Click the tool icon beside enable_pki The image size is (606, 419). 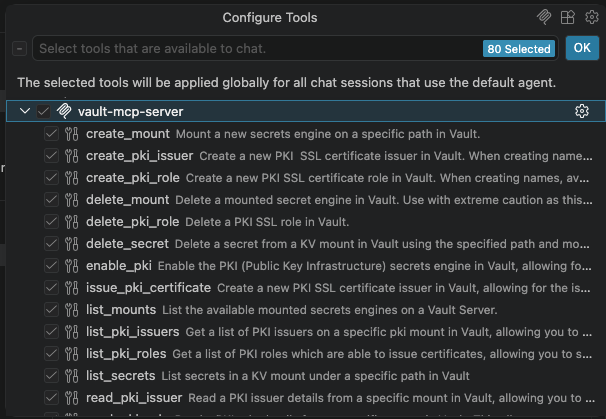tap(71, 265)
